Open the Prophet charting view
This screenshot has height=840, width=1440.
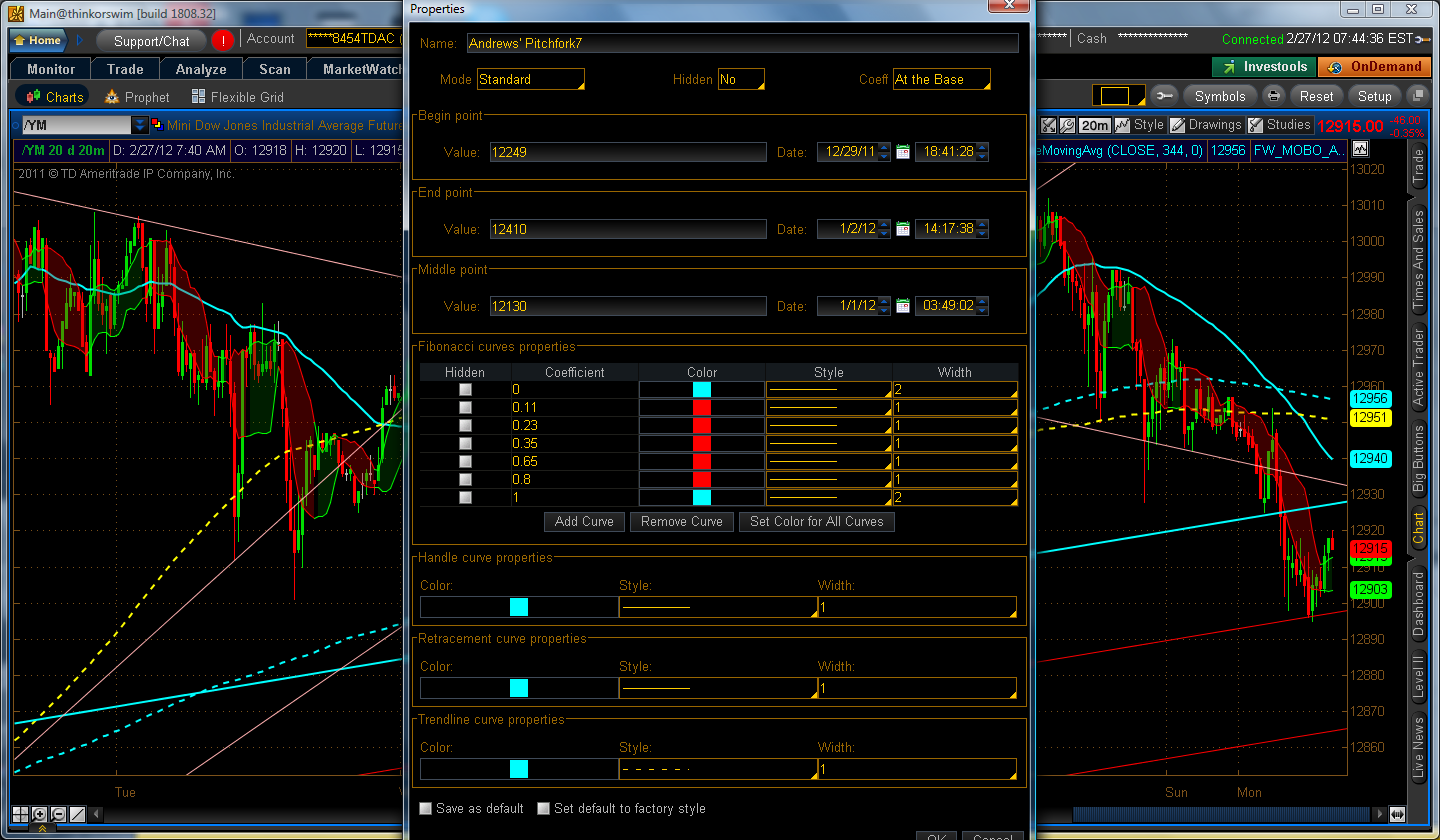pos(137,97)
